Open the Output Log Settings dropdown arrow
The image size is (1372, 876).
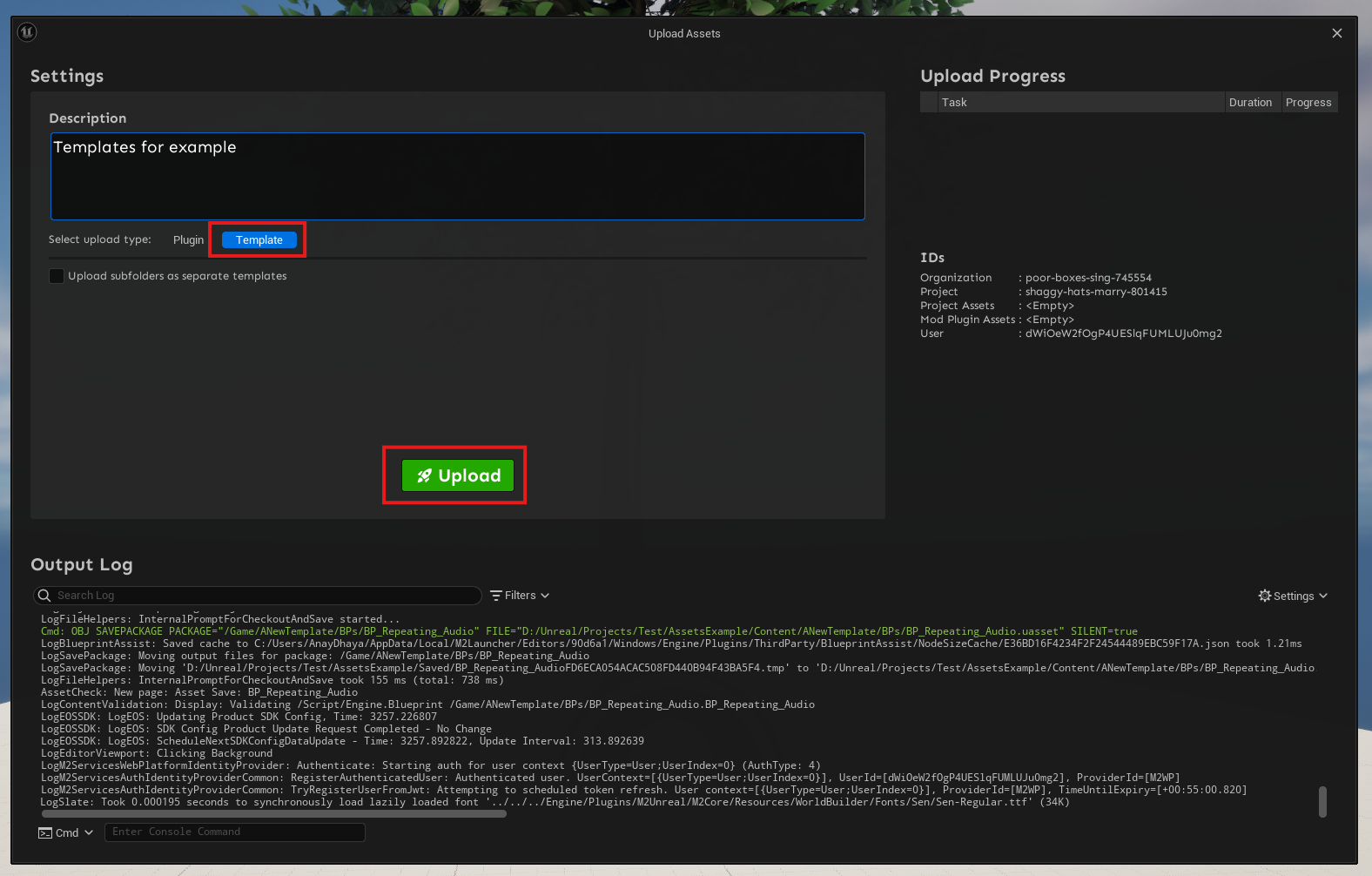pyautogui.click(x=1323, y=596)
